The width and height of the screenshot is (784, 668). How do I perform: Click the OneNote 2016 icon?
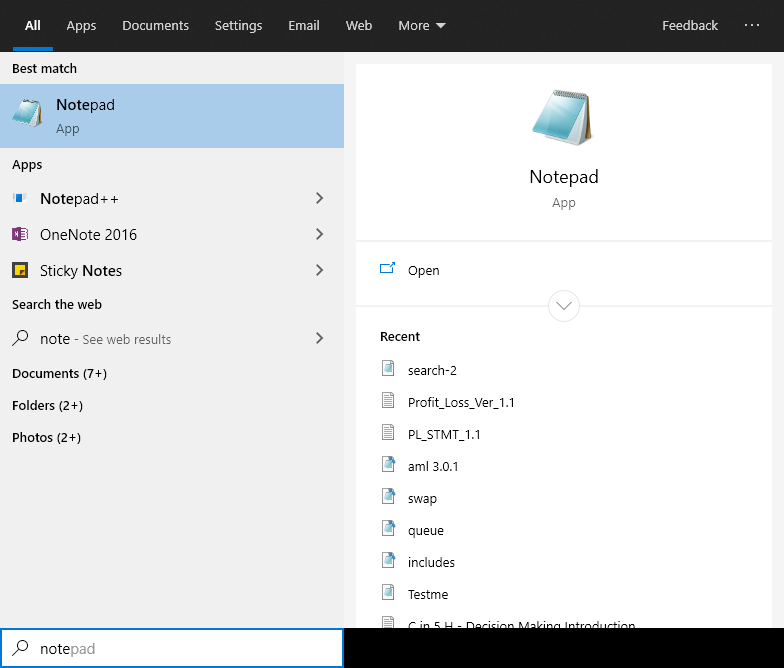[20, 234]
